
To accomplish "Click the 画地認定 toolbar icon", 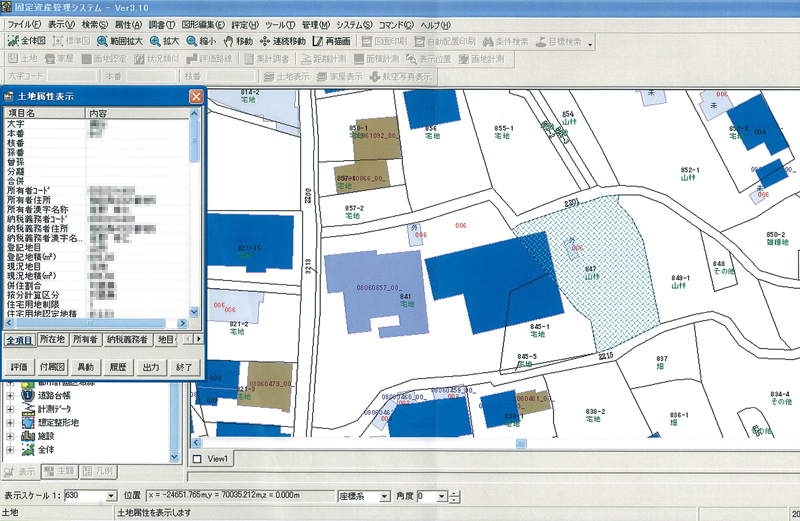I will click(x=104, y=59).
